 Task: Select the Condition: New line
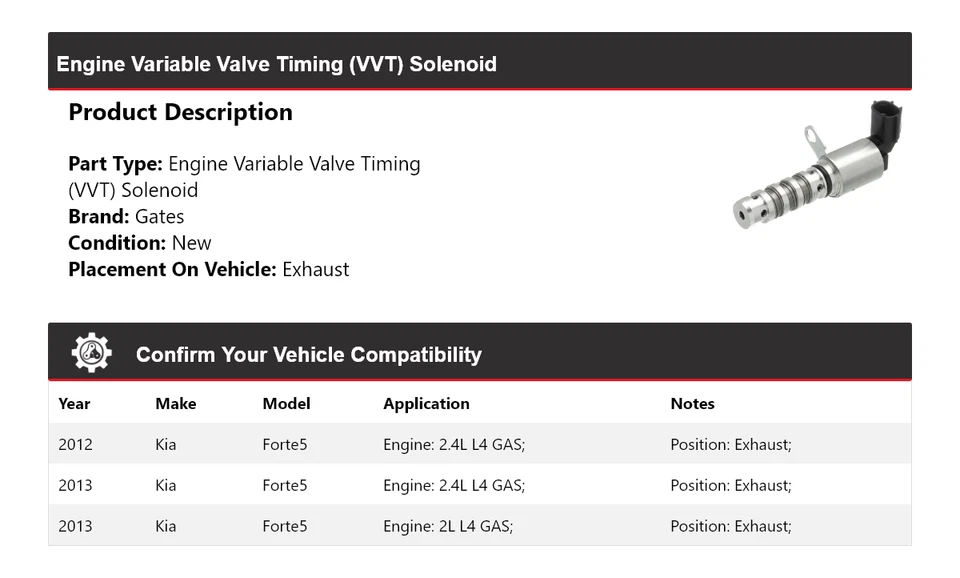click(140, 243)
